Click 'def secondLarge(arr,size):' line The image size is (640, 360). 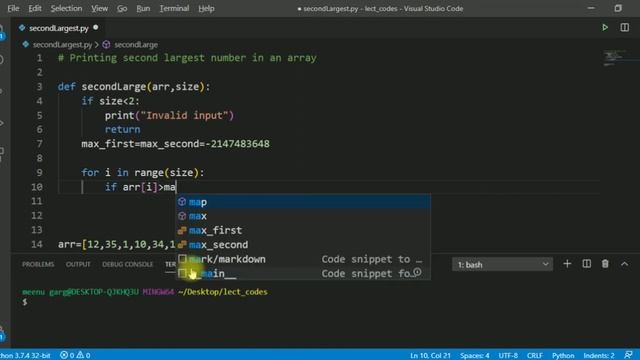click(x=134, y=87)
